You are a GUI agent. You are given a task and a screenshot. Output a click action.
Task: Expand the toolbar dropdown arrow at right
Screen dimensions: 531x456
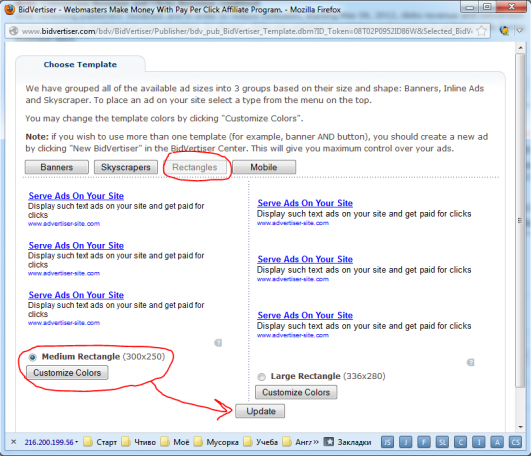(x=520, y=31)
